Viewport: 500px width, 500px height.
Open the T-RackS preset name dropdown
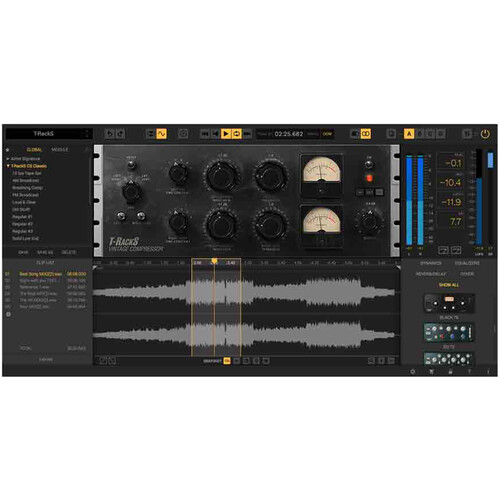49,134
